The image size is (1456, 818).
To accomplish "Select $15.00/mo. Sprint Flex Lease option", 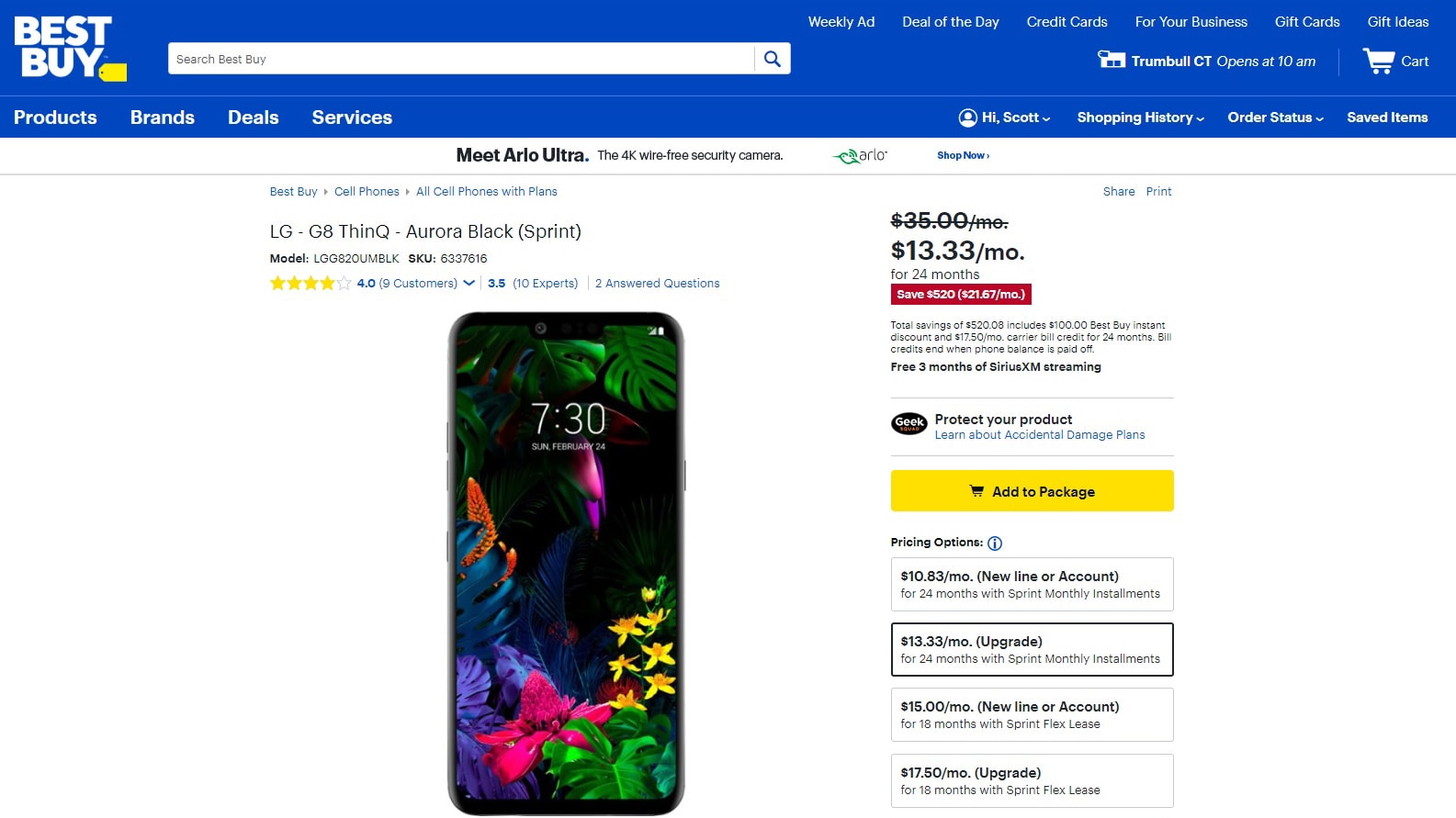I will [1032, 715].
